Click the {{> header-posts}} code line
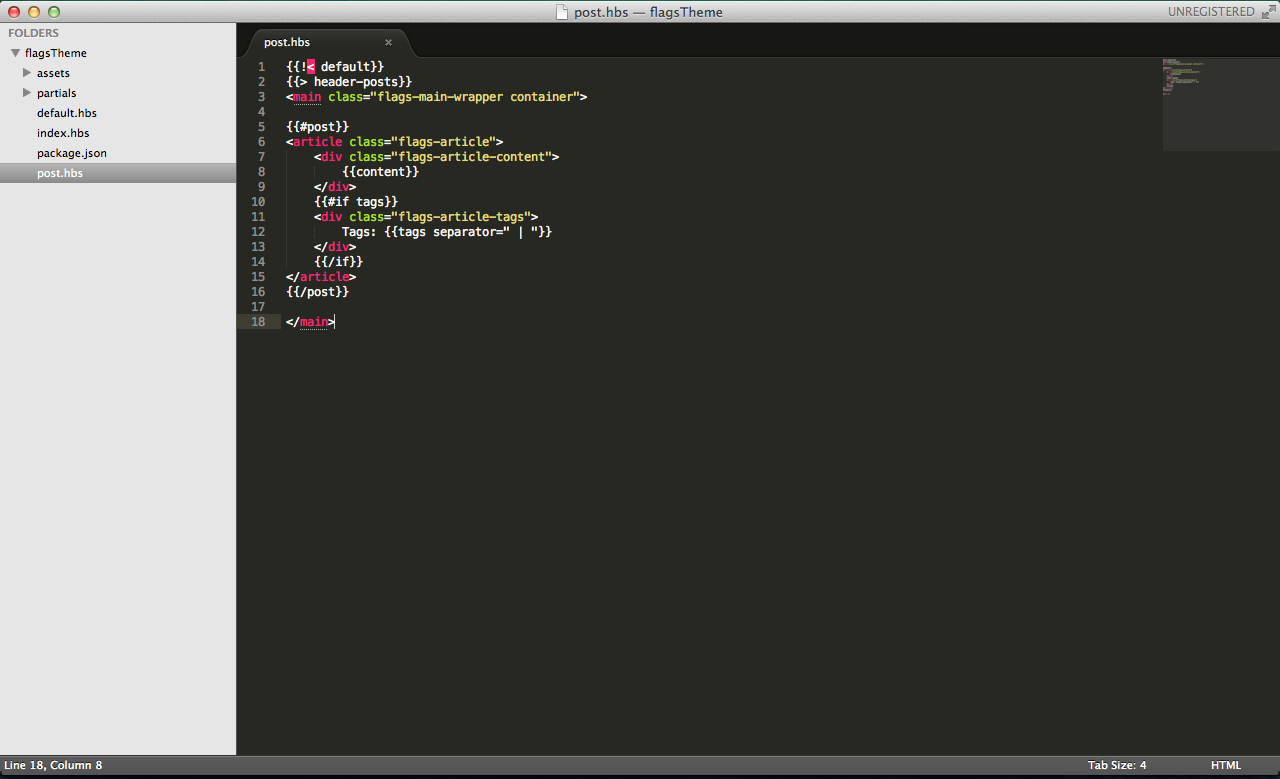Screen dimensions: 1280x779 pyautogui.click(x=349, y=81)
